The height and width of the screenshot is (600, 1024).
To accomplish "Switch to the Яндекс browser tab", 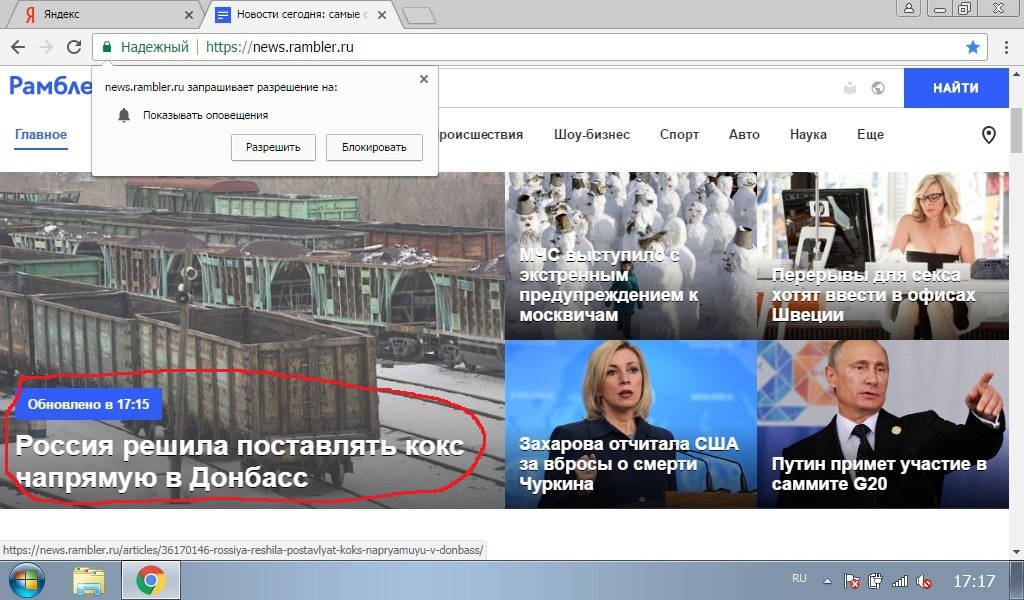I will (x=100, y=15).
